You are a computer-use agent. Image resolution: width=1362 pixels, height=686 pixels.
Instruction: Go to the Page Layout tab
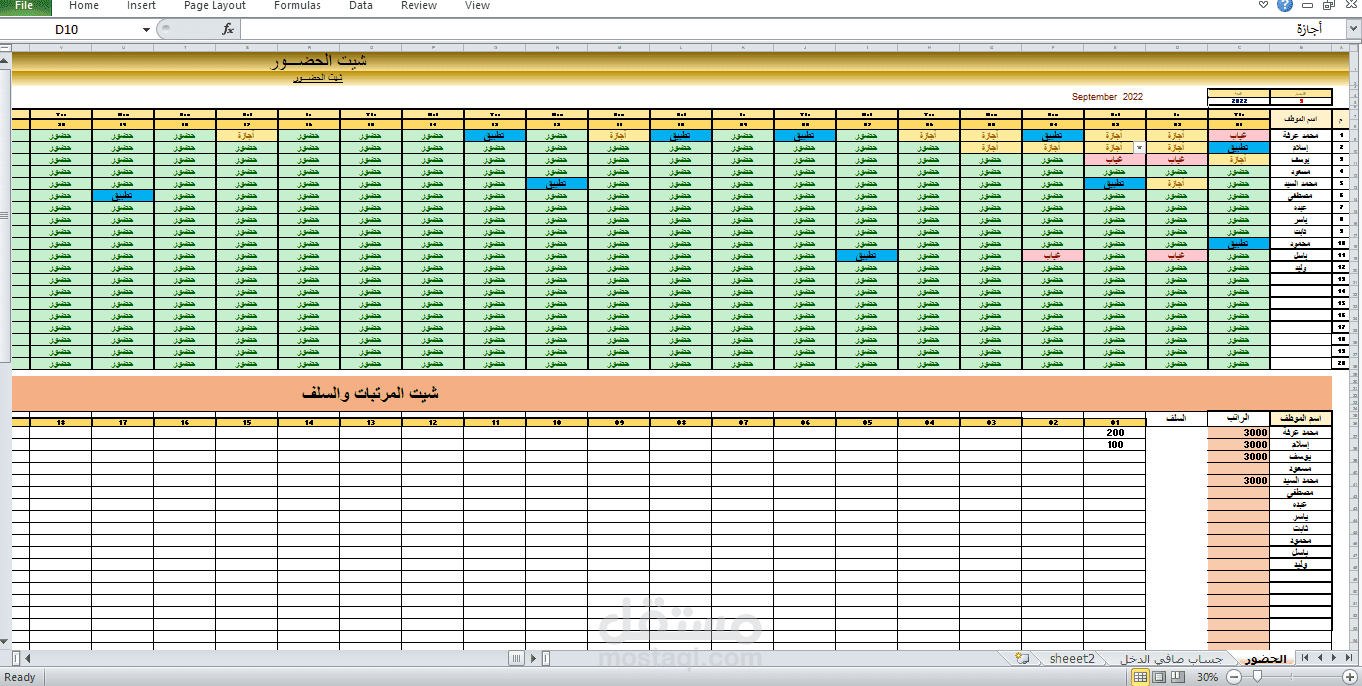(215, 6)
